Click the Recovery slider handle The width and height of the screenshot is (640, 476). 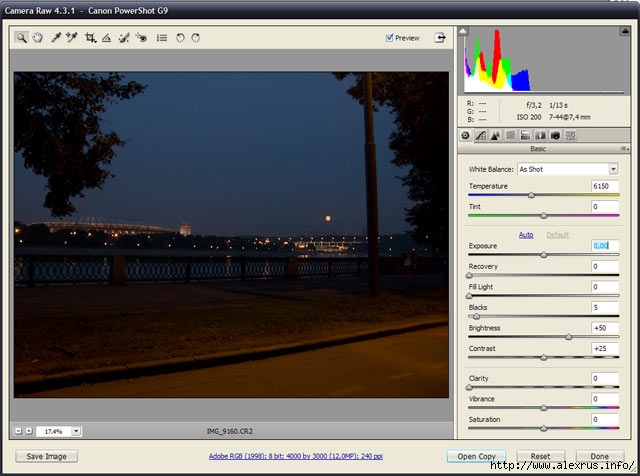click(x=469, y=276)
